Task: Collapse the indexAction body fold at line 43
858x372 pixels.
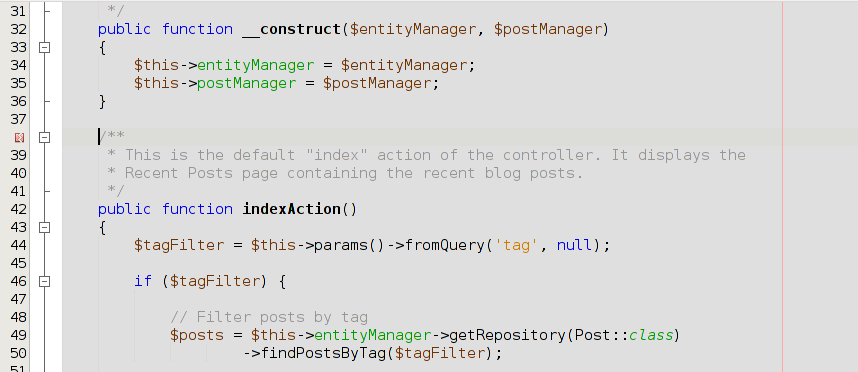Action: click(45, 227)
